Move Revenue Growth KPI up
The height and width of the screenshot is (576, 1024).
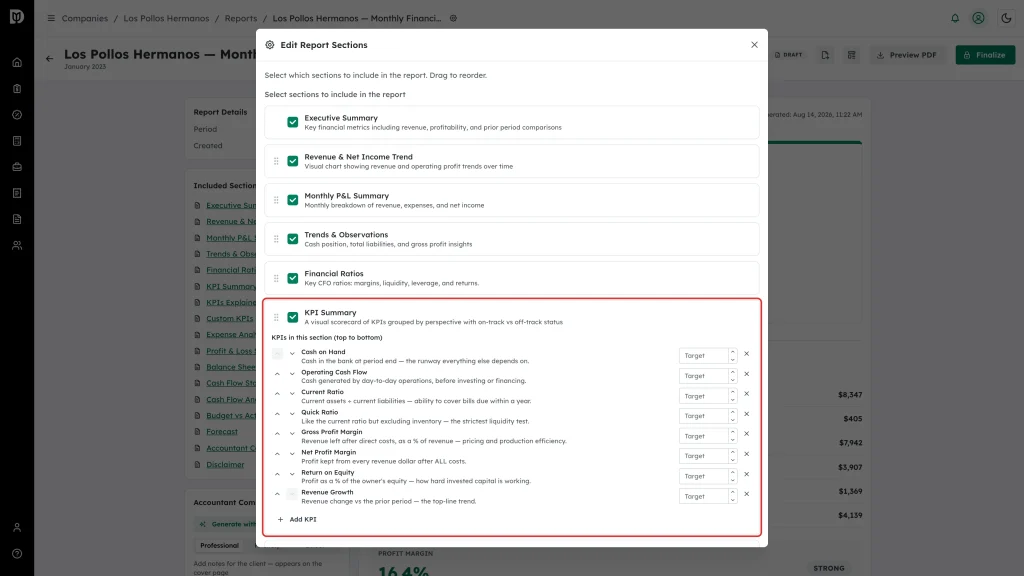tap(277, 494)
